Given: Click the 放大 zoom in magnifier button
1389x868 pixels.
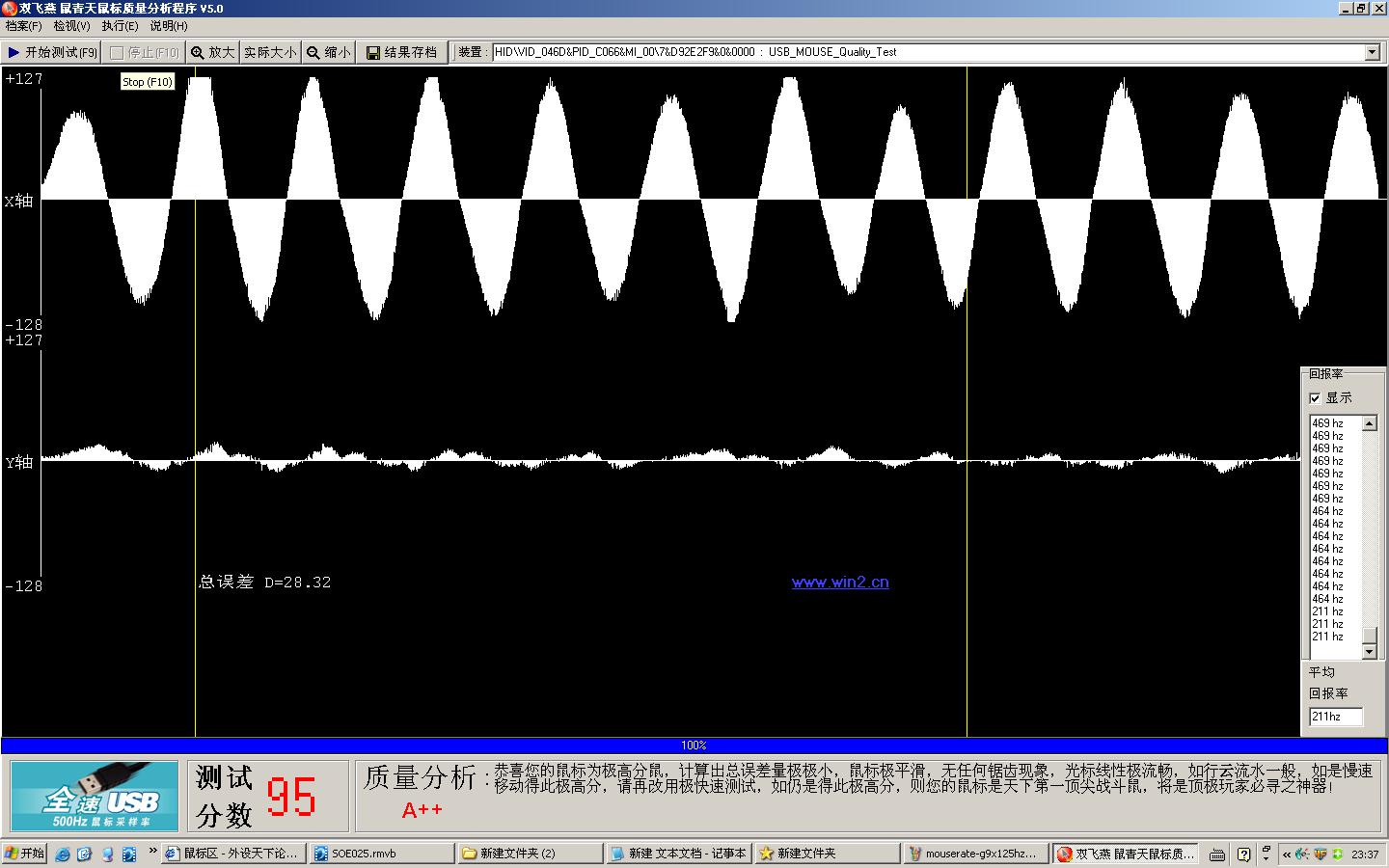Looking at the screenshot, I should (x=212, y=52).
